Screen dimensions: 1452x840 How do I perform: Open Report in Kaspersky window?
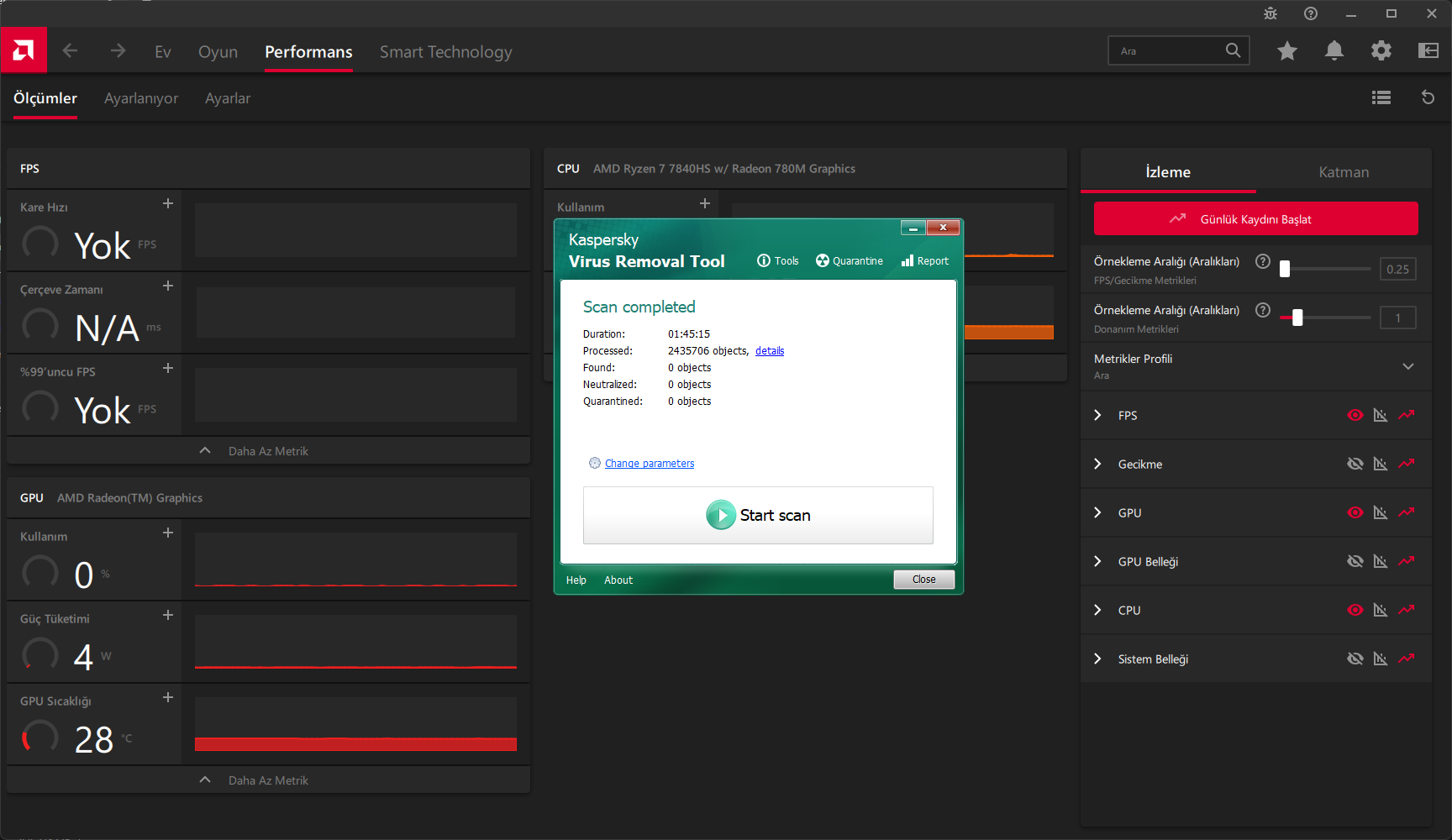(925, 261)
